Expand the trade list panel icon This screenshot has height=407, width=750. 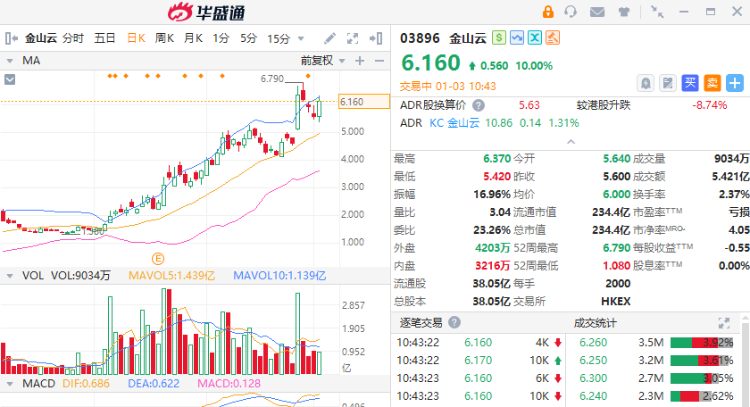click(x=724, y=323)
